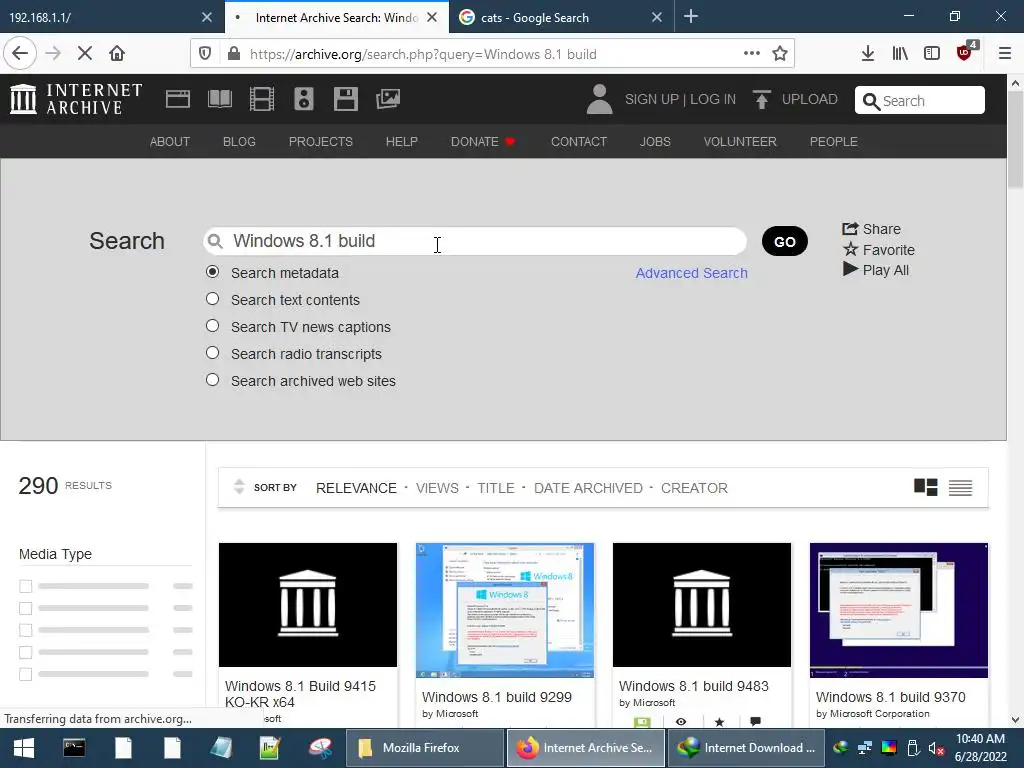Select Search archived web sites option
The height and width of the screenshot is (768, 1024).
pos(212,379)
